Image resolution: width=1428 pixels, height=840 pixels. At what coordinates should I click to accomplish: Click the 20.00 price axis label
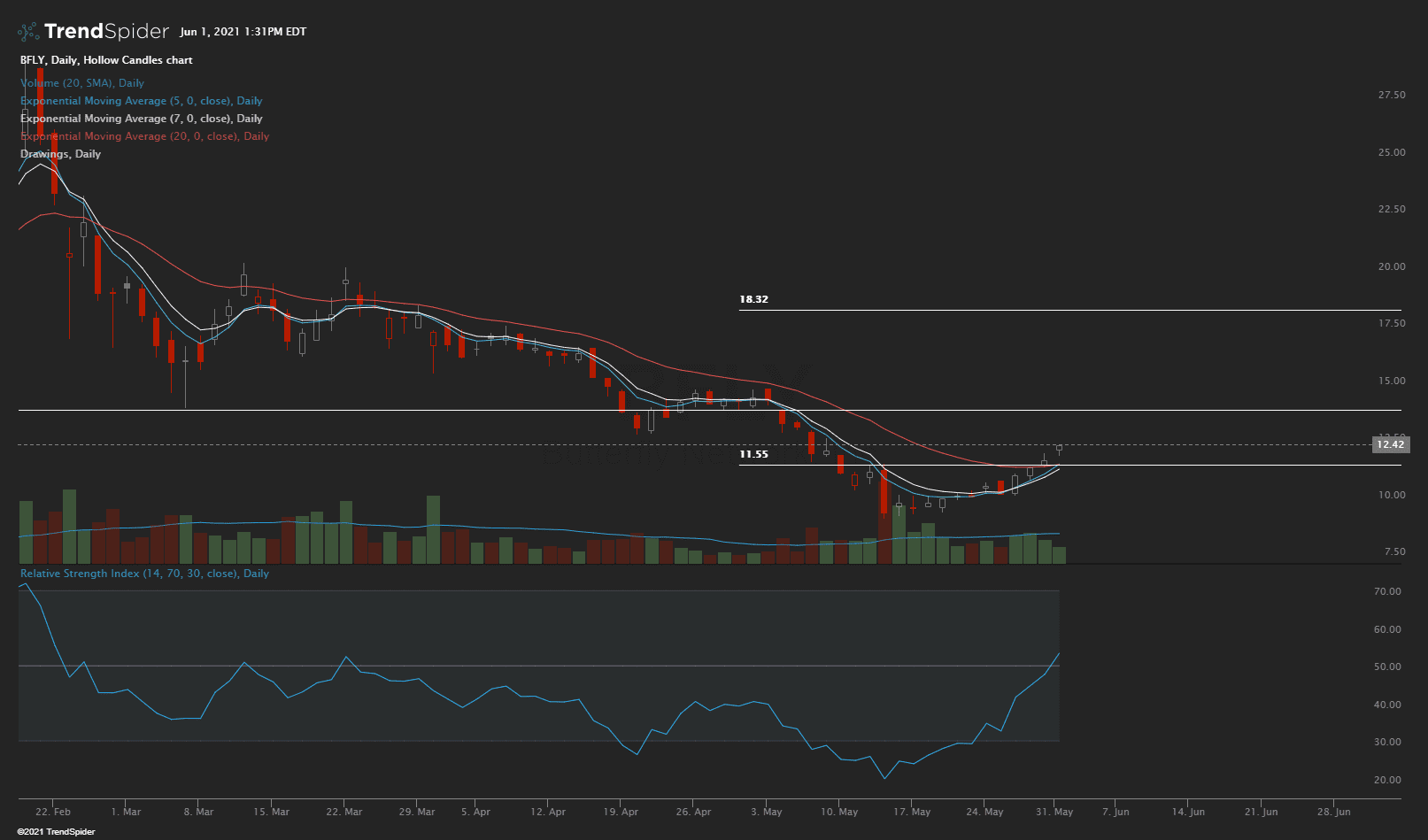click(1391, 266)
